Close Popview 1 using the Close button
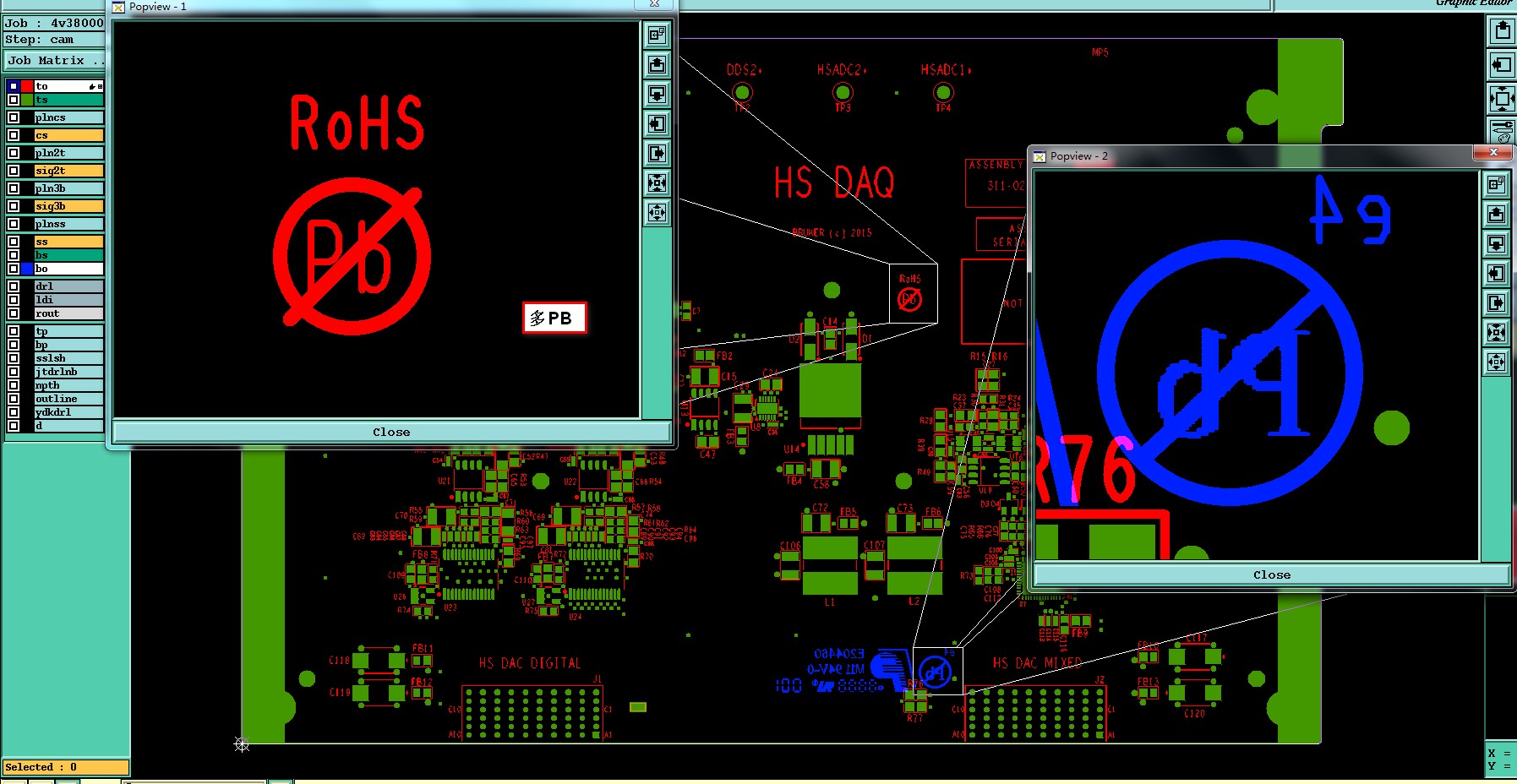Image resolution: width=1517 pixels, height=784 pixels. [391, 432]
